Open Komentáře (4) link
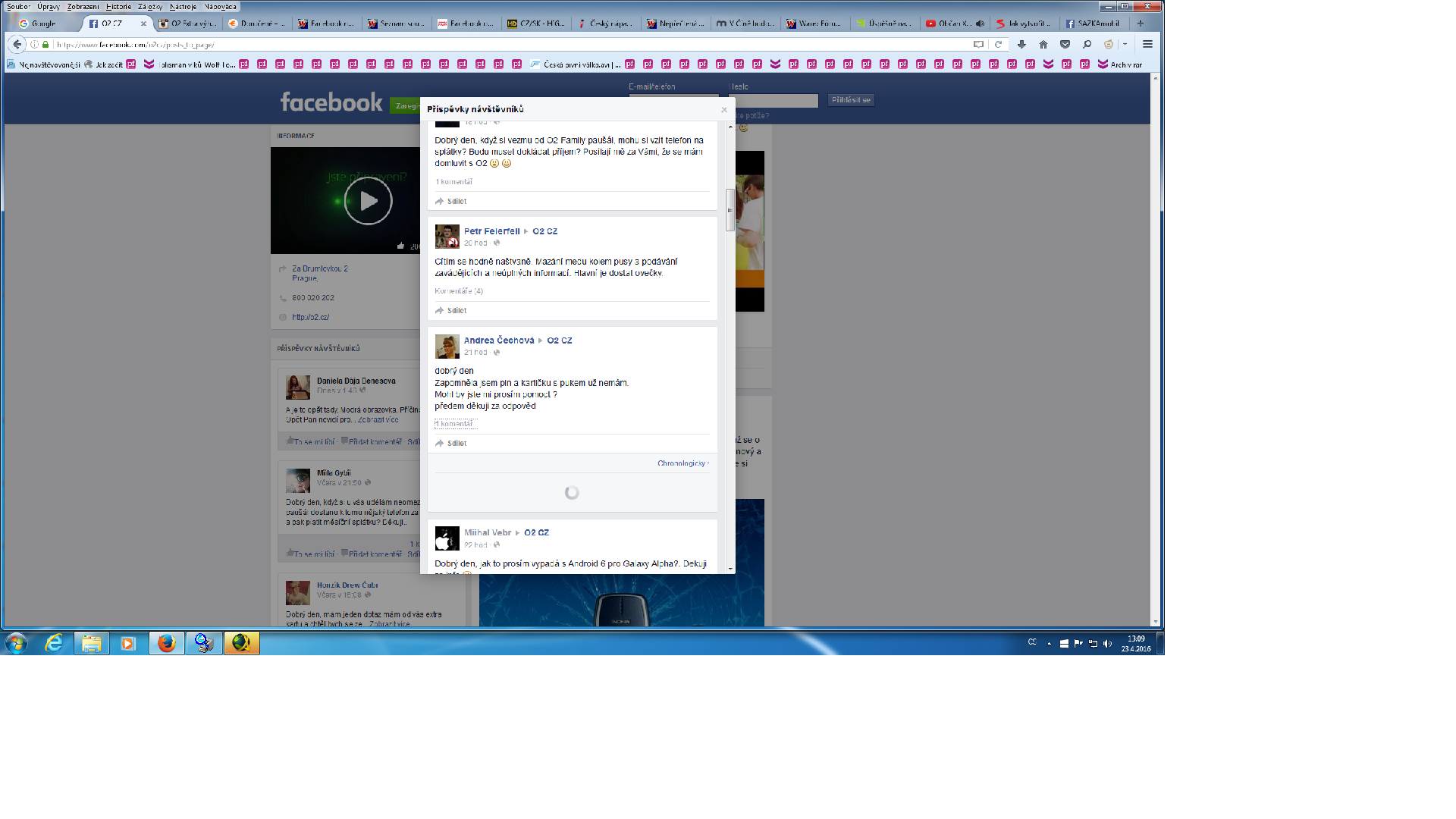Screen dimensions: 1456x819 (x=459, y=291)
